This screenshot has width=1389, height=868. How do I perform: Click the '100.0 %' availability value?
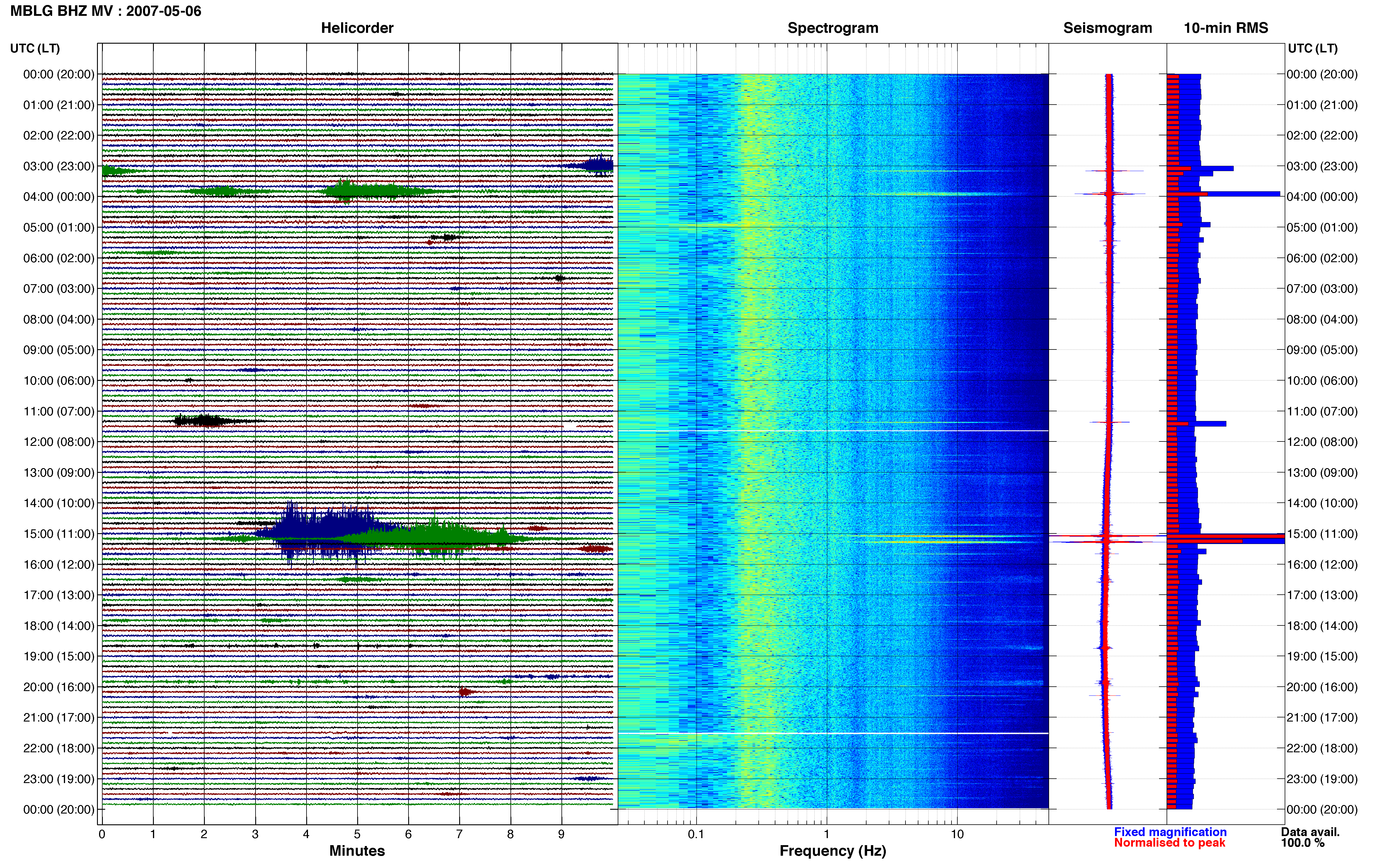point(1302,843)
